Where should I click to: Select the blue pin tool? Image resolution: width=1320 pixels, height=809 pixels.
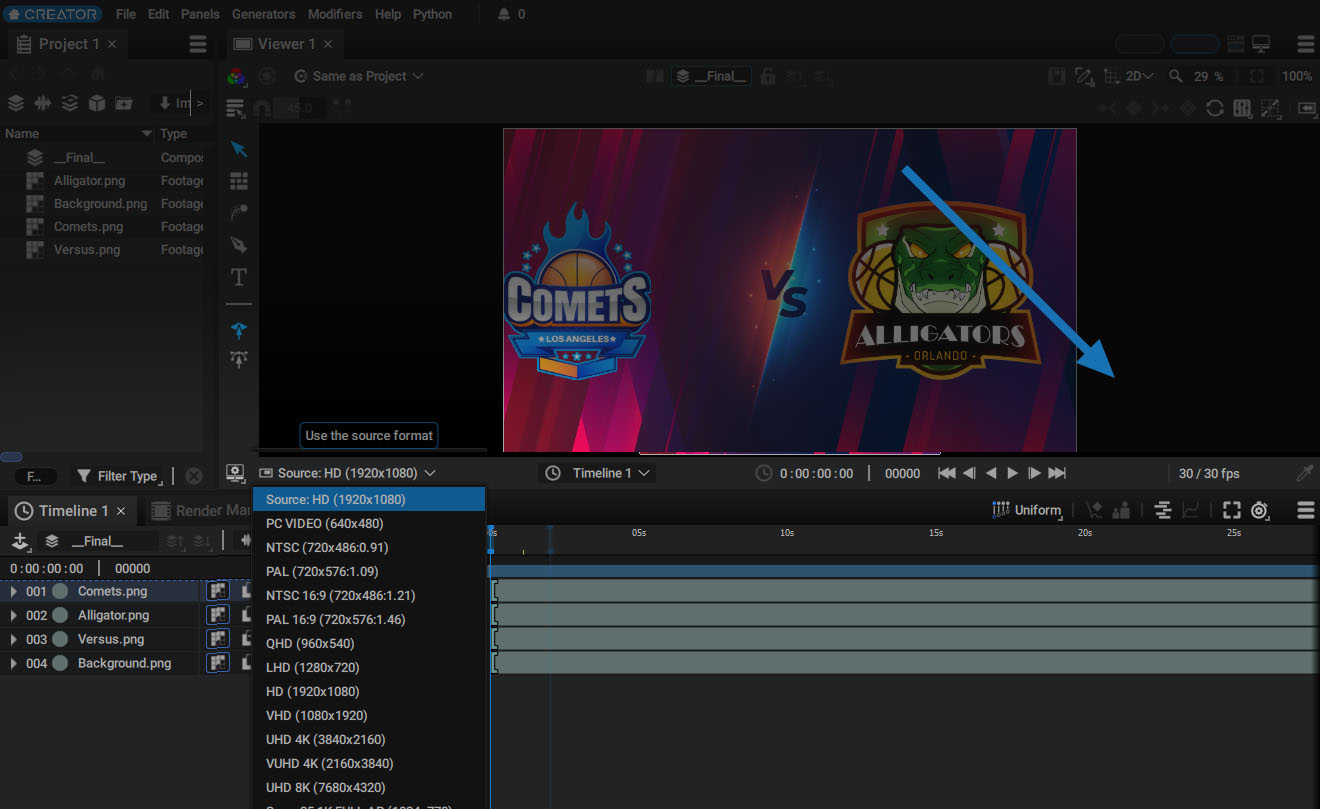click(239, 330)
